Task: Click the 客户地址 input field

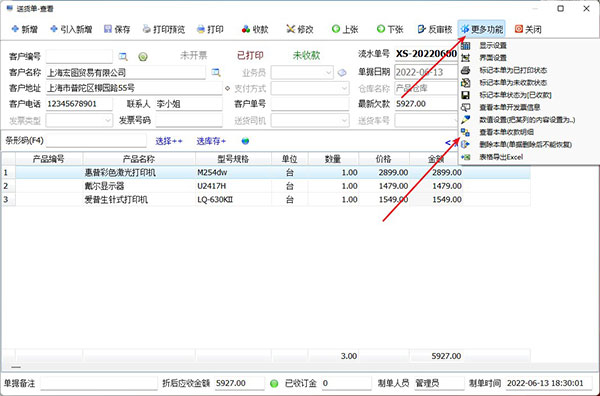Action: (134, 88)
